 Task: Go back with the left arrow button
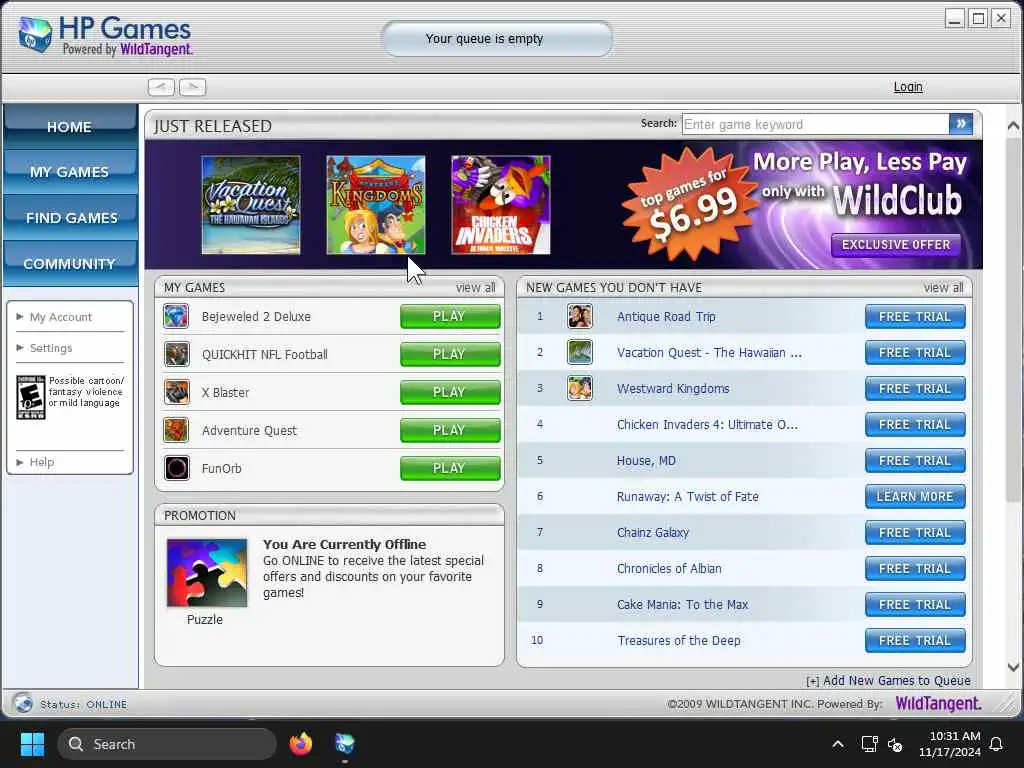click(161, 87)
